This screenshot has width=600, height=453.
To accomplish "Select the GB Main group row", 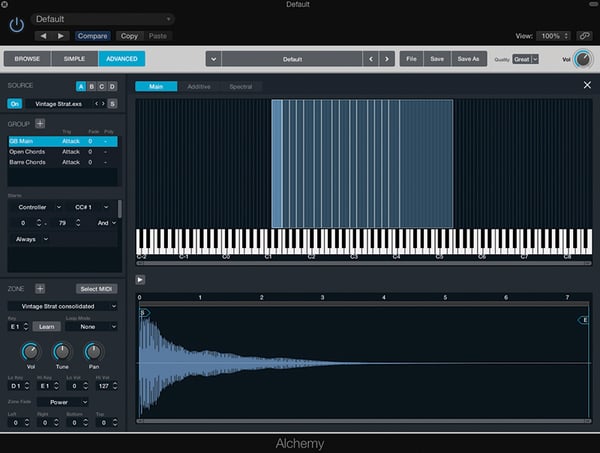I will click(63, 141).
